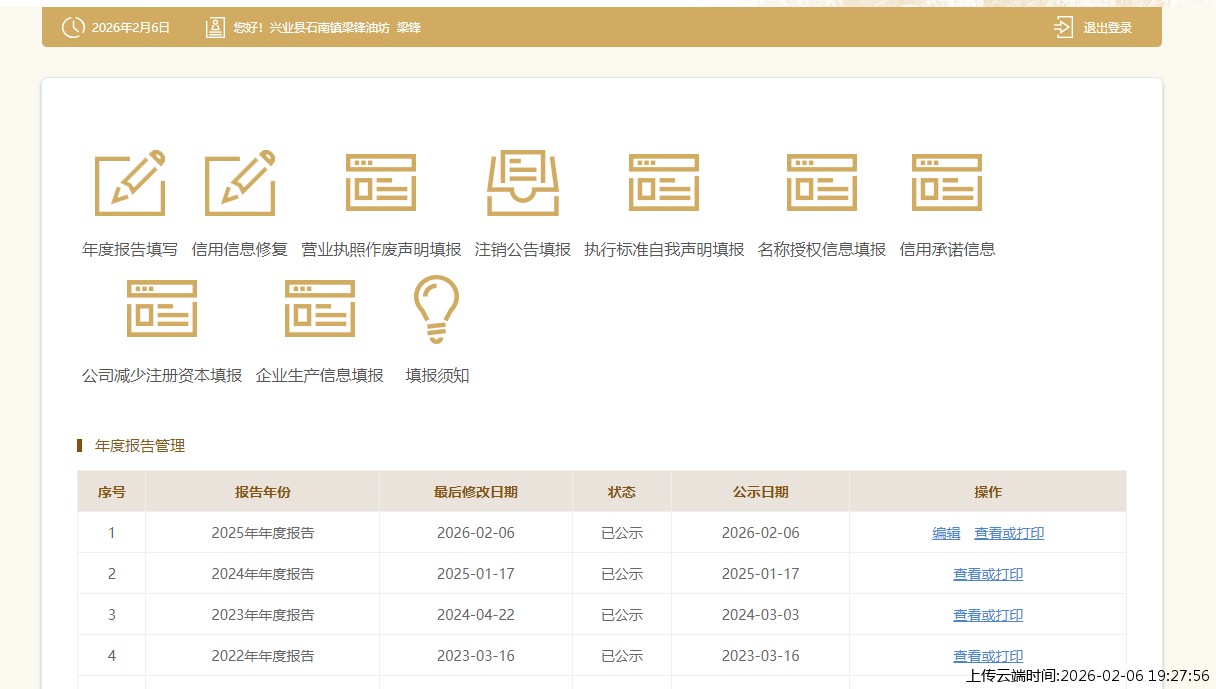Screen dimensions: 1216x689
Task: Open 查看或打印 for the 2025 report
Action: (x=1009, y=534)
